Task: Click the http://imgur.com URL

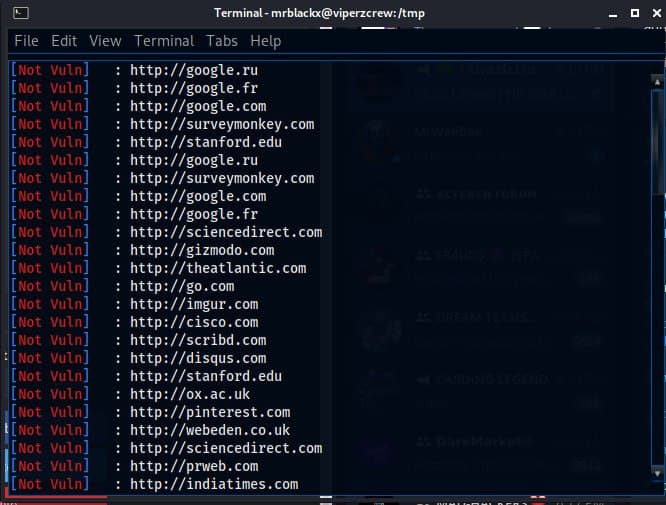Action: [x=193, y=304]
